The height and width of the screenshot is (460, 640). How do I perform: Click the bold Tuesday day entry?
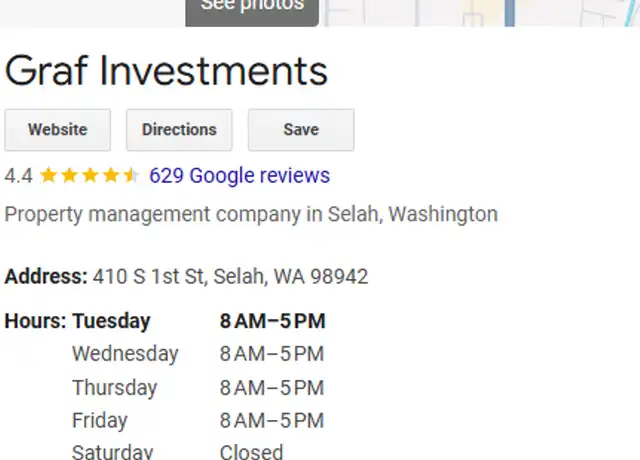pyautogui.click(x=111, y=321)
